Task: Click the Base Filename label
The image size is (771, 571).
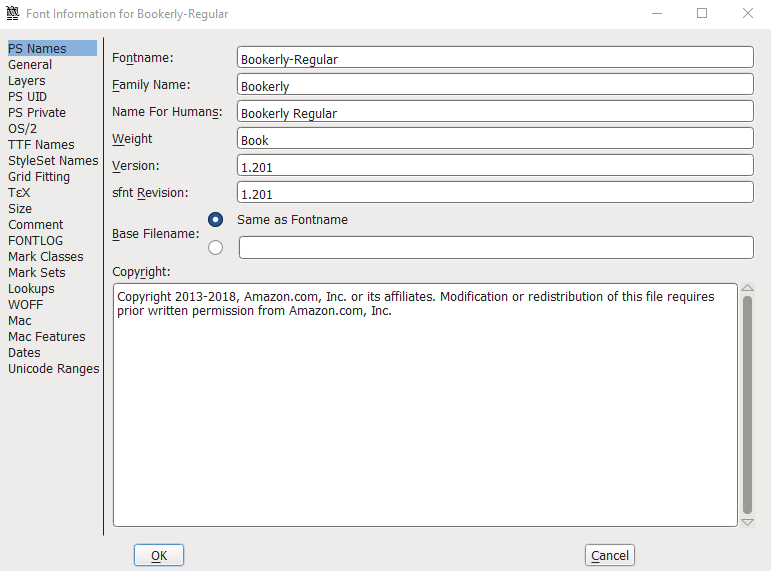Action: point(156,234)
